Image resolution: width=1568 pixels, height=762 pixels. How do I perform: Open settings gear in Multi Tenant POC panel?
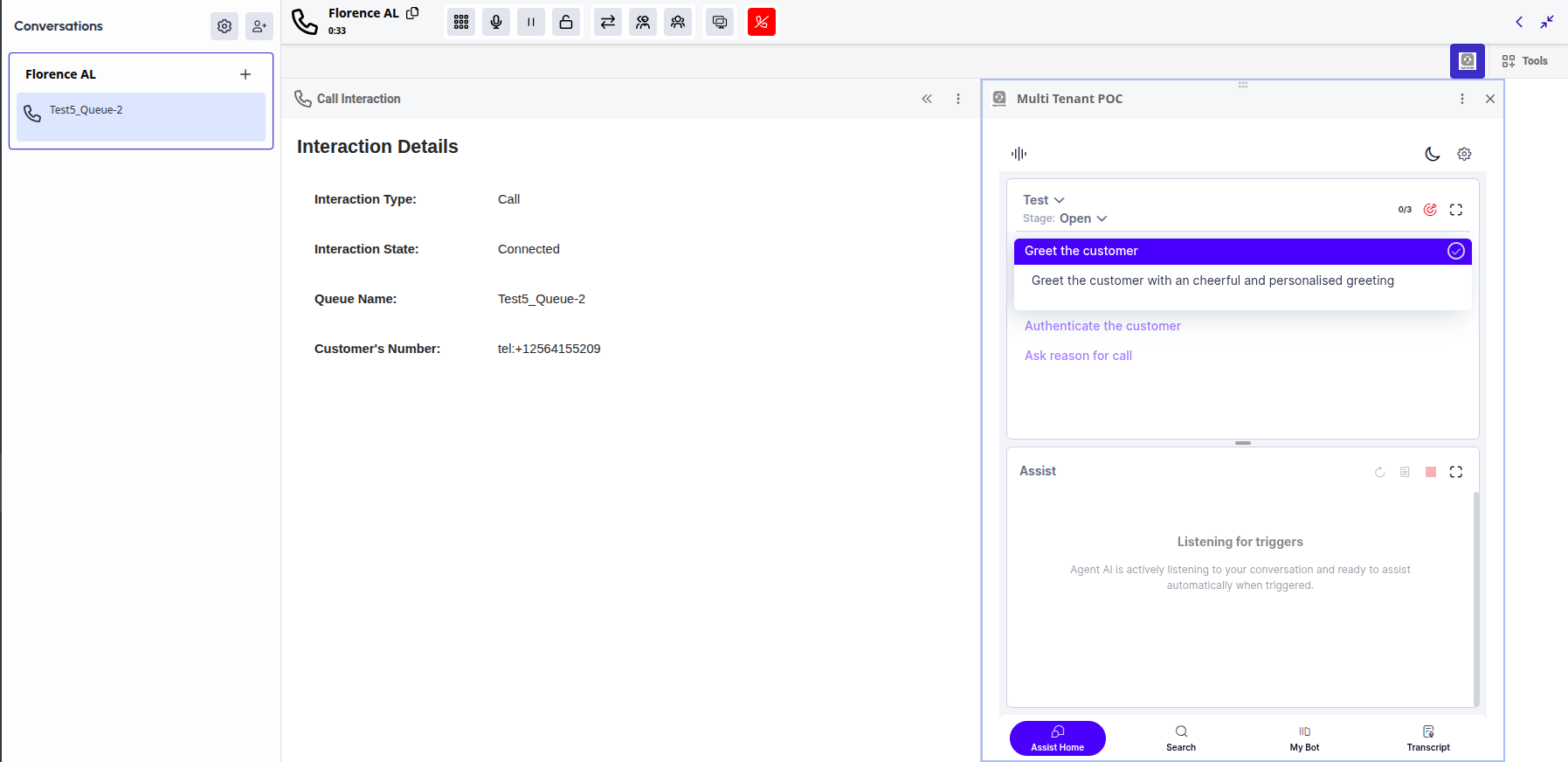point(1464,154)
